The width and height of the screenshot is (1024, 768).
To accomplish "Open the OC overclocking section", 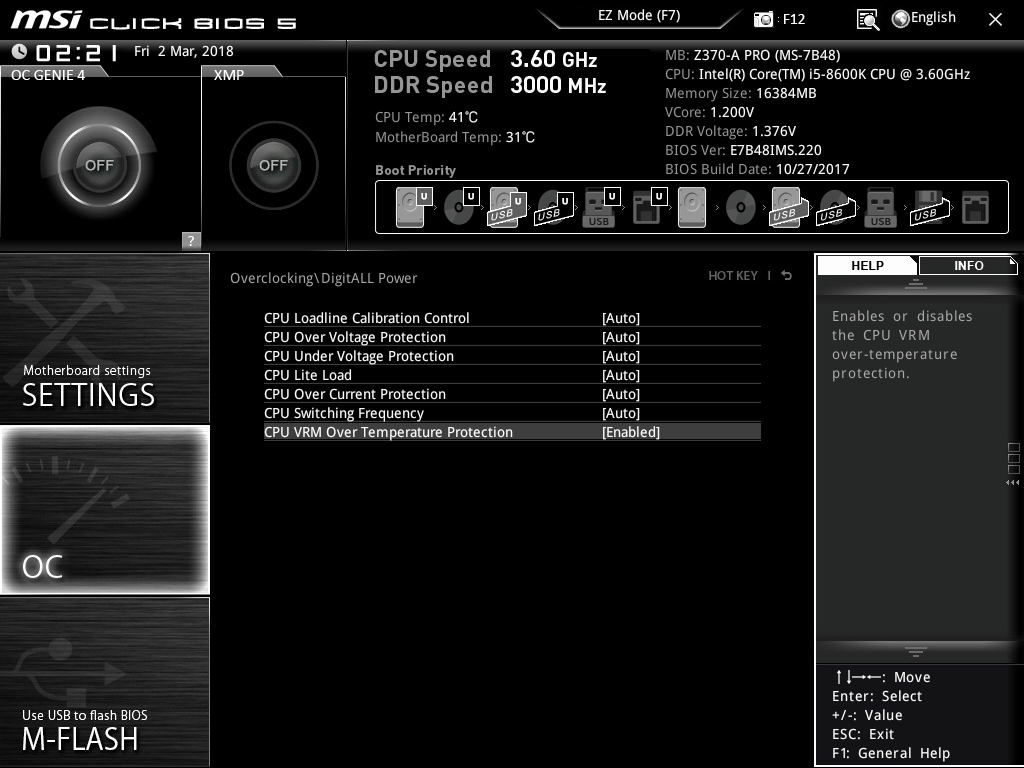I will coord(104,509).
